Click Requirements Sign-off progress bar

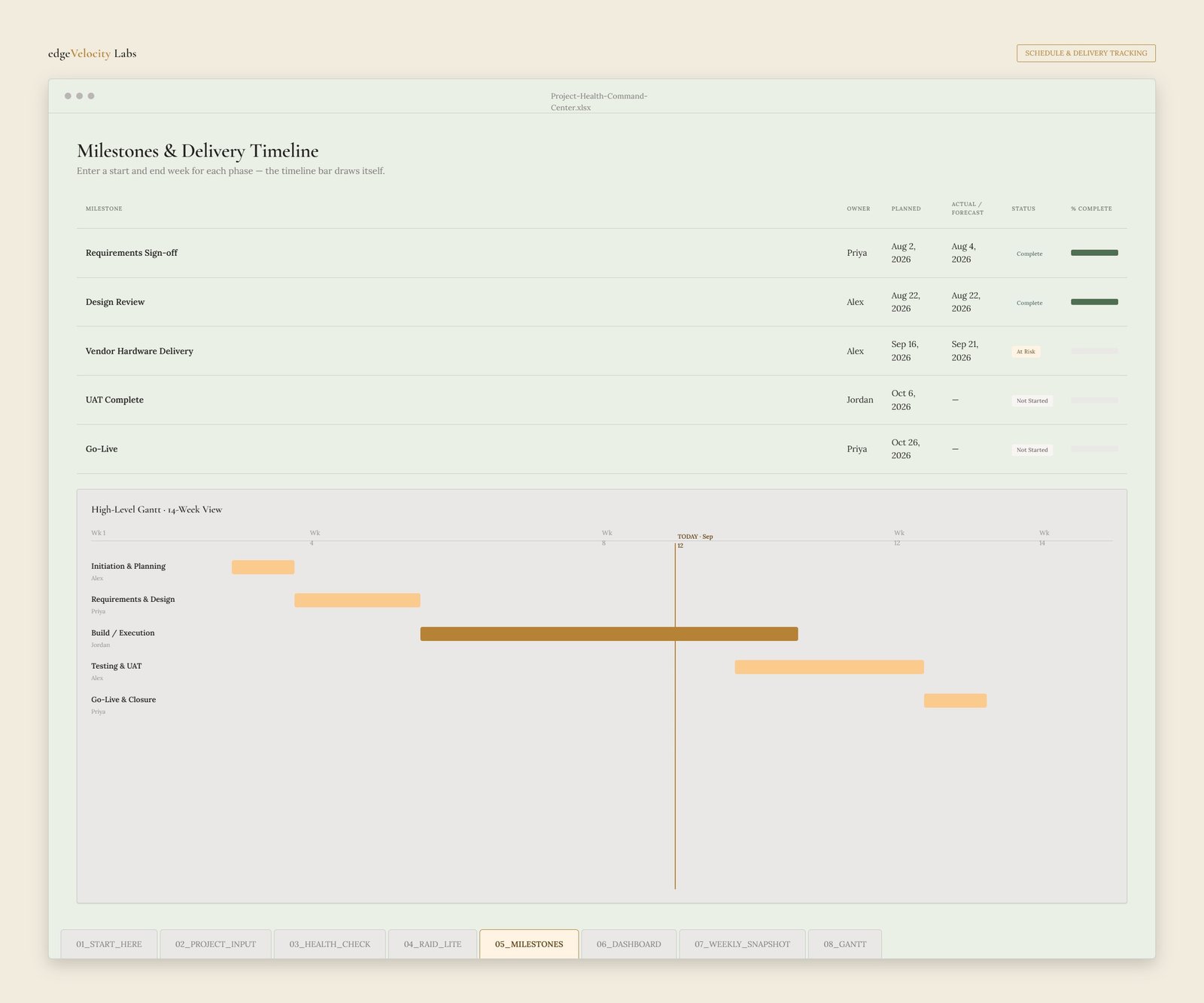tap(1094, 253)
